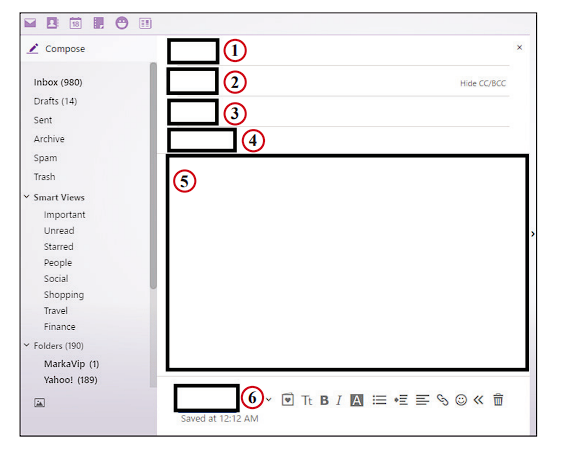The height and width of the screenshot is (455, 564).
Task: Open the Drafts (14) folder
Action: 55,101
